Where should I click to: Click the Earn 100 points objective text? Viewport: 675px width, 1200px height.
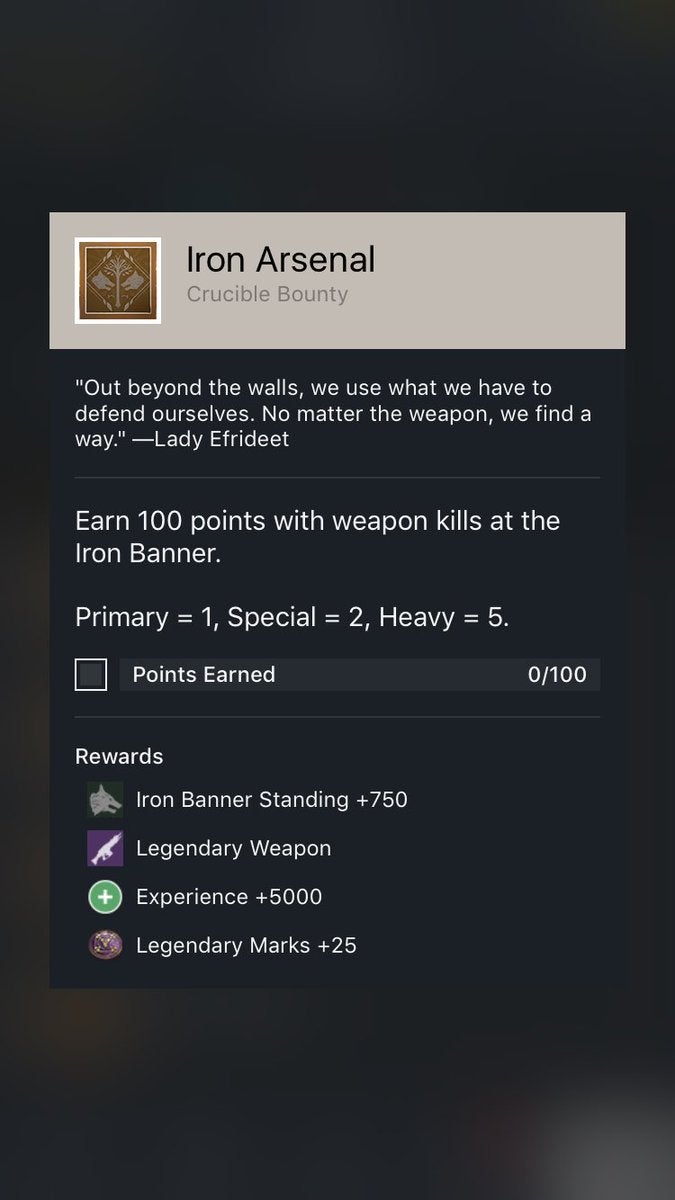point(317,537)
